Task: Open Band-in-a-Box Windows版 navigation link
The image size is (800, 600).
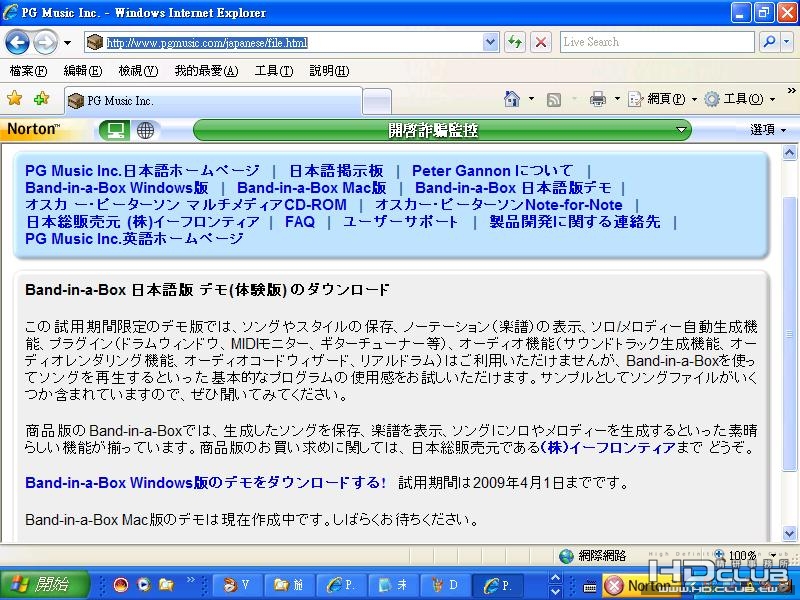Action: coord(117,188)
